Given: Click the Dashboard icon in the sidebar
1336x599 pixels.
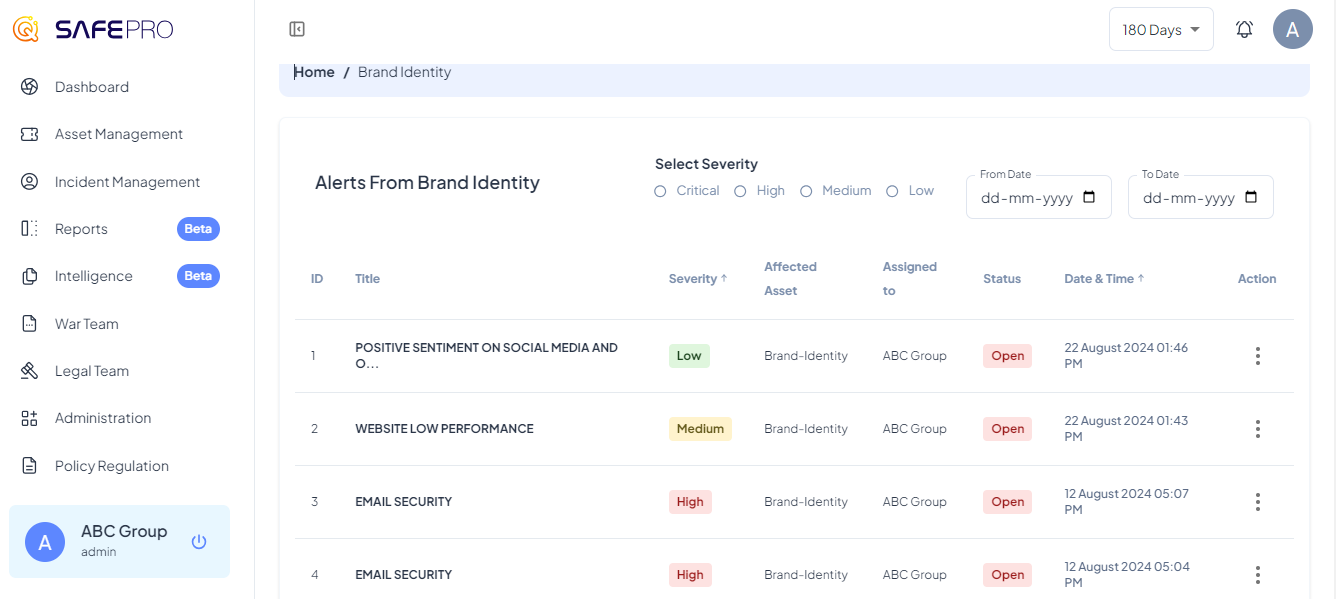Looking at the screenshot, I should (29, 87).
